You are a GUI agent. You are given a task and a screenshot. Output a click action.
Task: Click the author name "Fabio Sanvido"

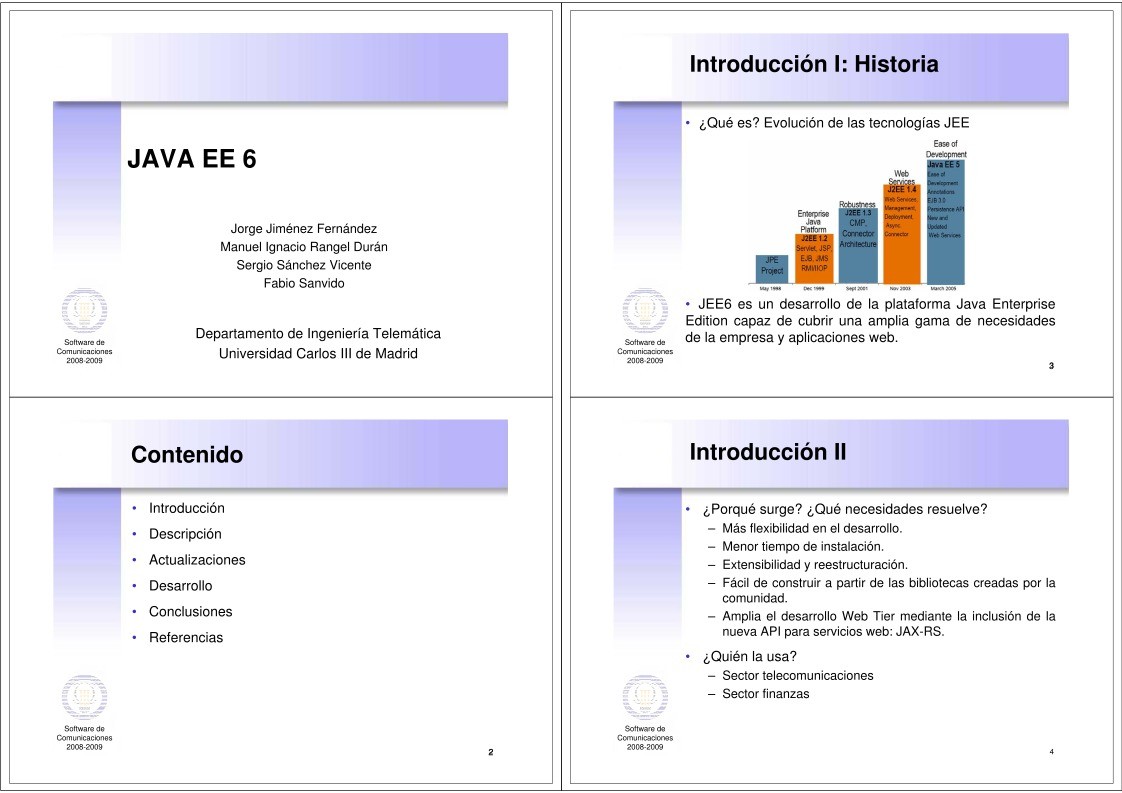tap(303, 283)
